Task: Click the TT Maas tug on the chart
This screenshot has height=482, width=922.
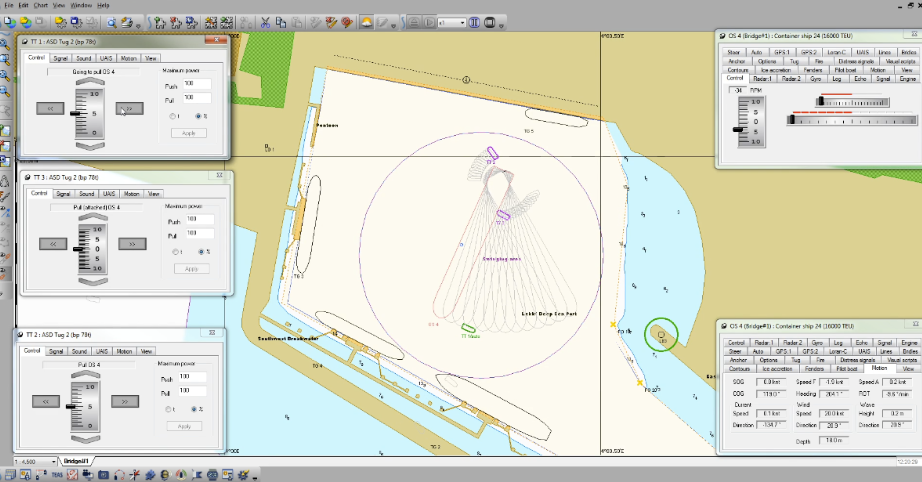Action: 467,327
